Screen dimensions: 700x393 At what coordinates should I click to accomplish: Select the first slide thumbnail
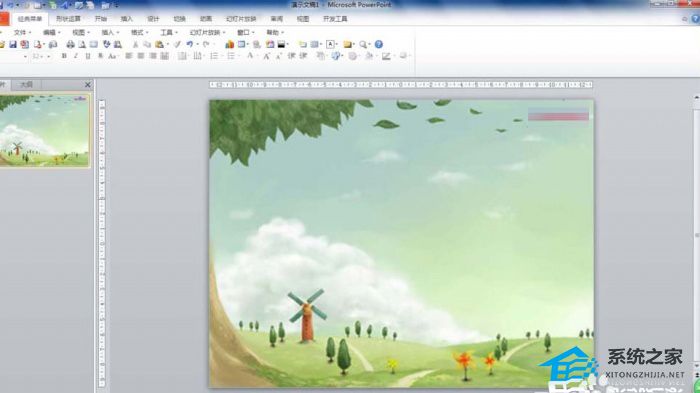(x=44, y=130)
